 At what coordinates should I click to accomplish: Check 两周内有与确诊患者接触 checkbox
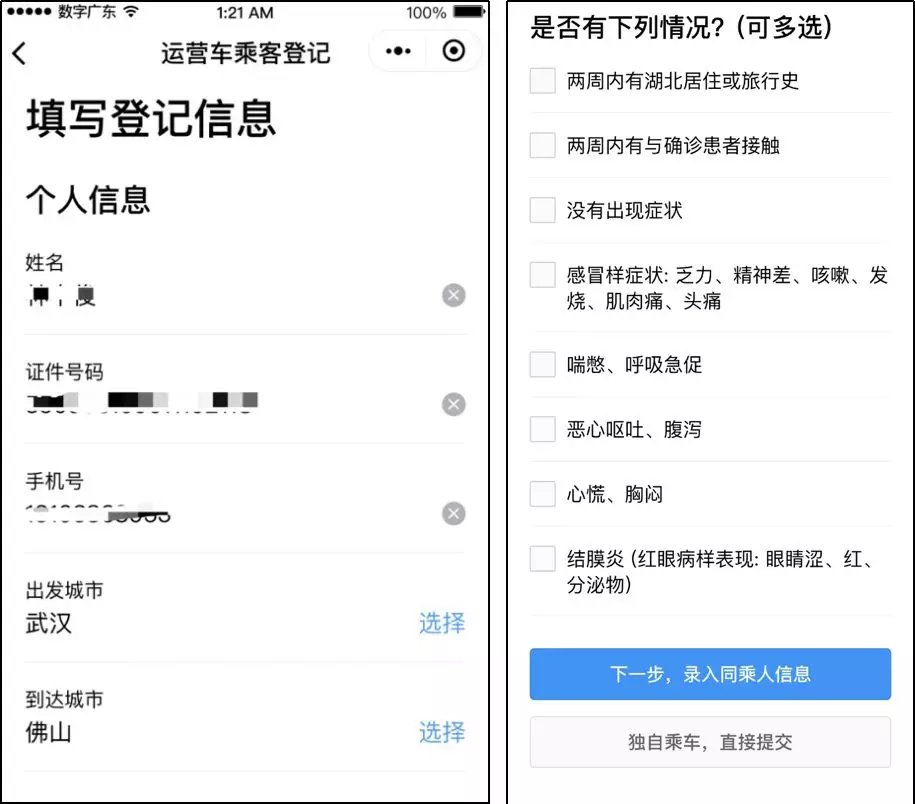(x=542, y=145)
